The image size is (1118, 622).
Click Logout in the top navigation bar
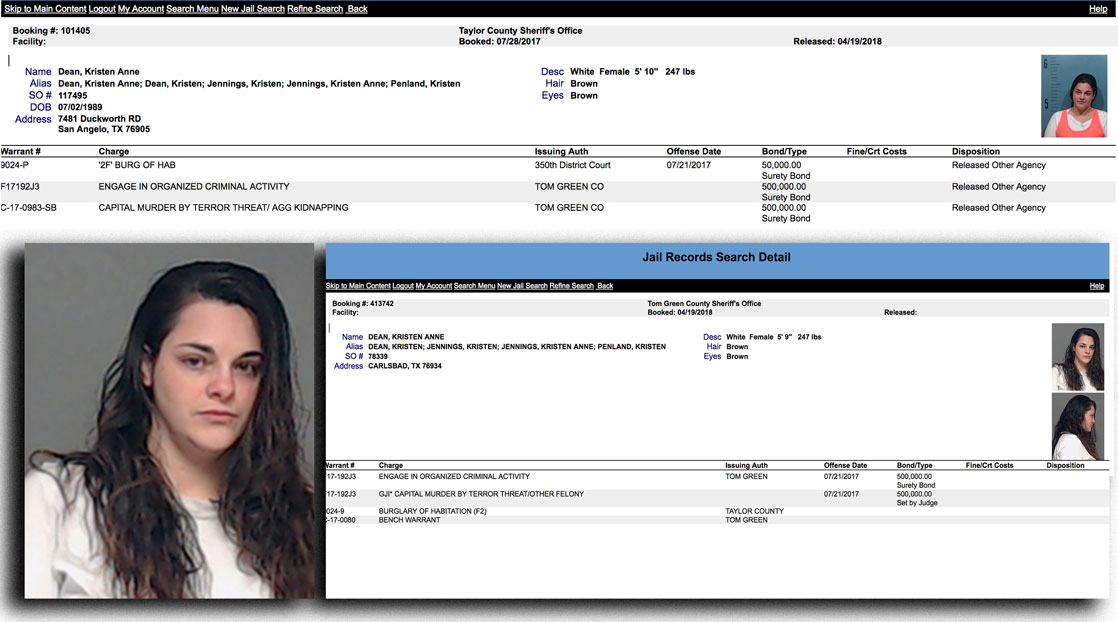101,9
